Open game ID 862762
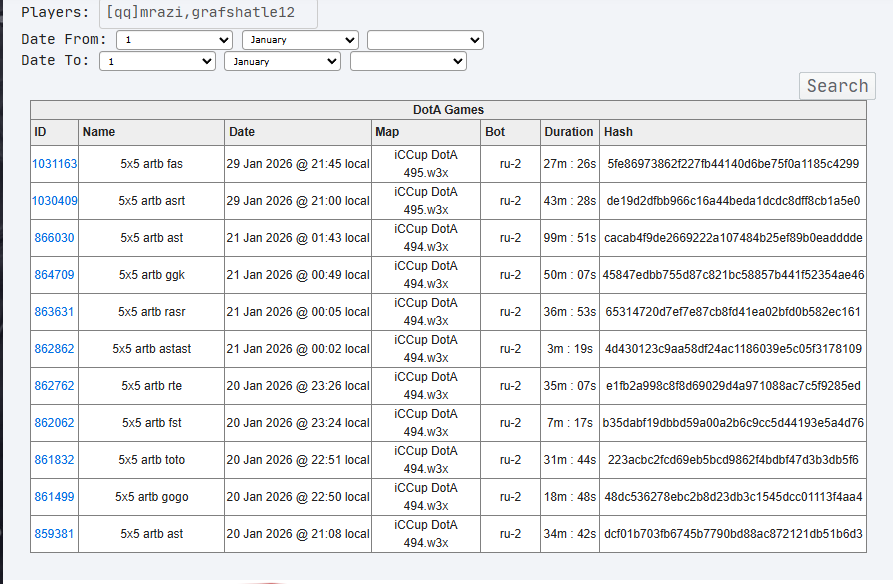The width and height of the screenshot is (893, 584). coord(54,386)
